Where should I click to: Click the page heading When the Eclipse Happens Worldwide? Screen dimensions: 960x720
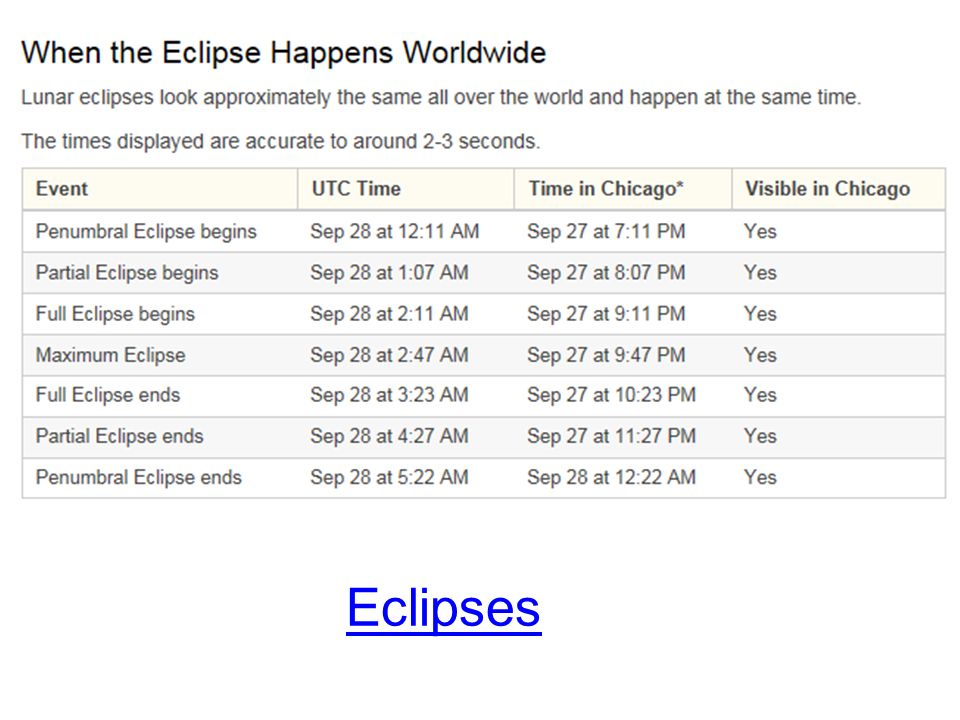click(x=283, y=53)
